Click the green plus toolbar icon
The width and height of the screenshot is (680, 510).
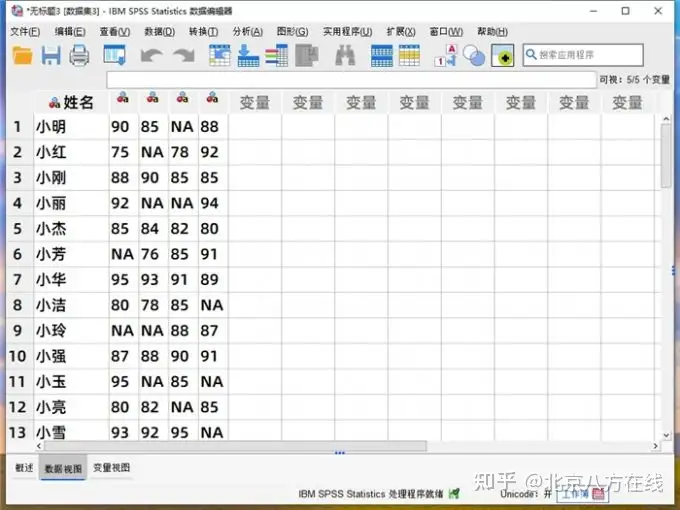tap(503, 56)
